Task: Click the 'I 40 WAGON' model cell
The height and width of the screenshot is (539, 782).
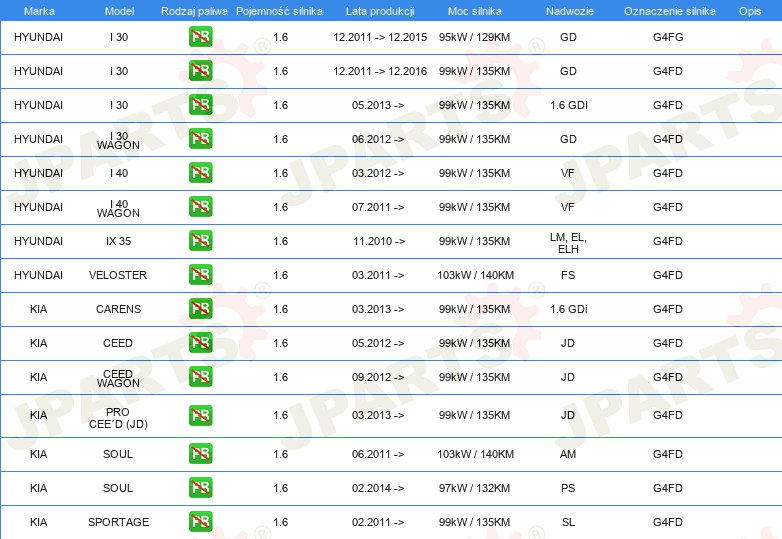Action: tap(118, 208)
